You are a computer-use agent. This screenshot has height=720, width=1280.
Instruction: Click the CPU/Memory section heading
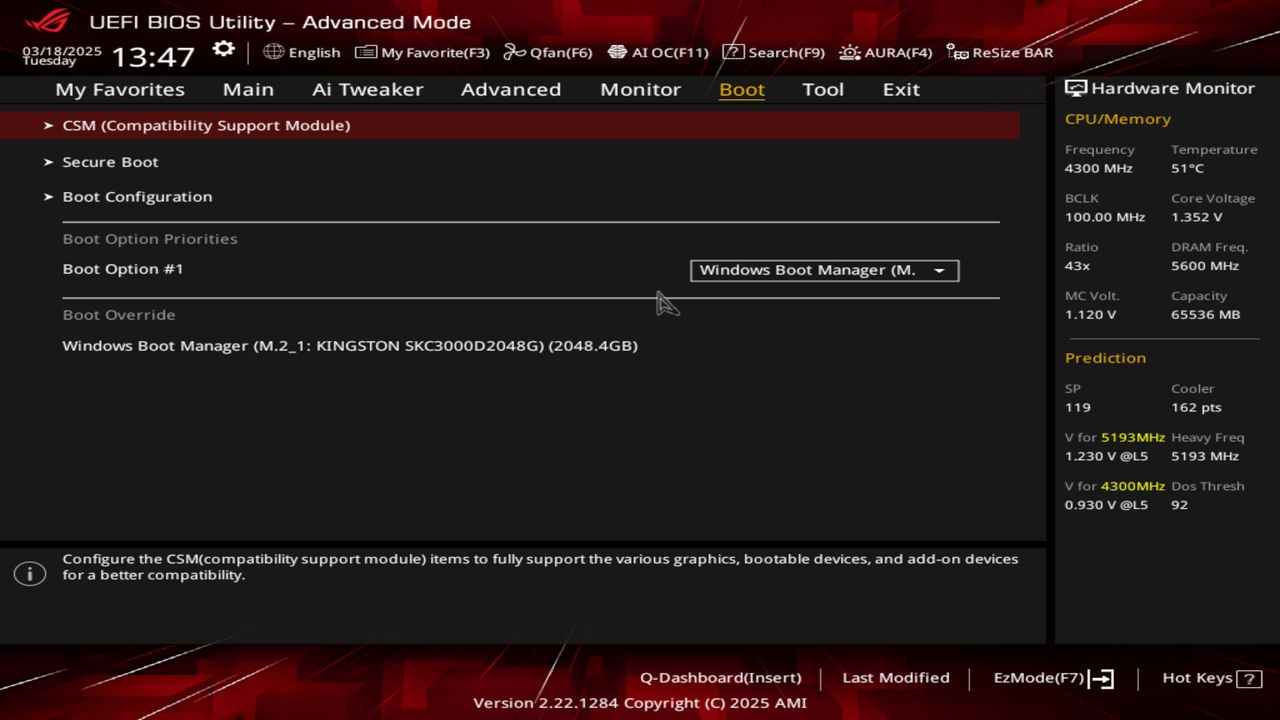[1117, 118]
